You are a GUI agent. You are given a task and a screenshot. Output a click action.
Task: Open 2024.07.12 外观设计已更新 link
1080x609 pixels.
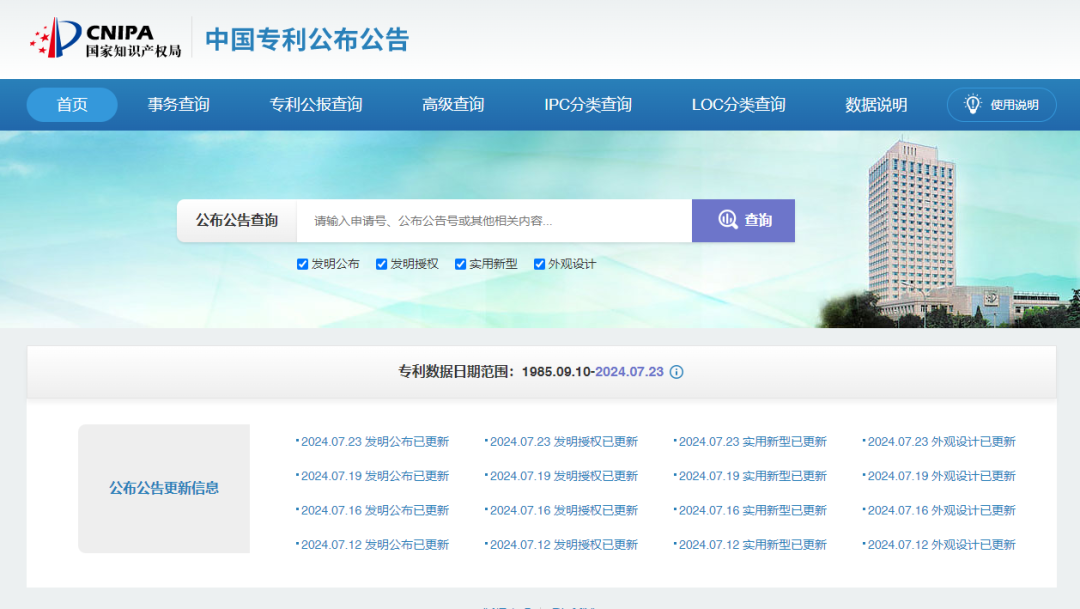tap(941, 545)
